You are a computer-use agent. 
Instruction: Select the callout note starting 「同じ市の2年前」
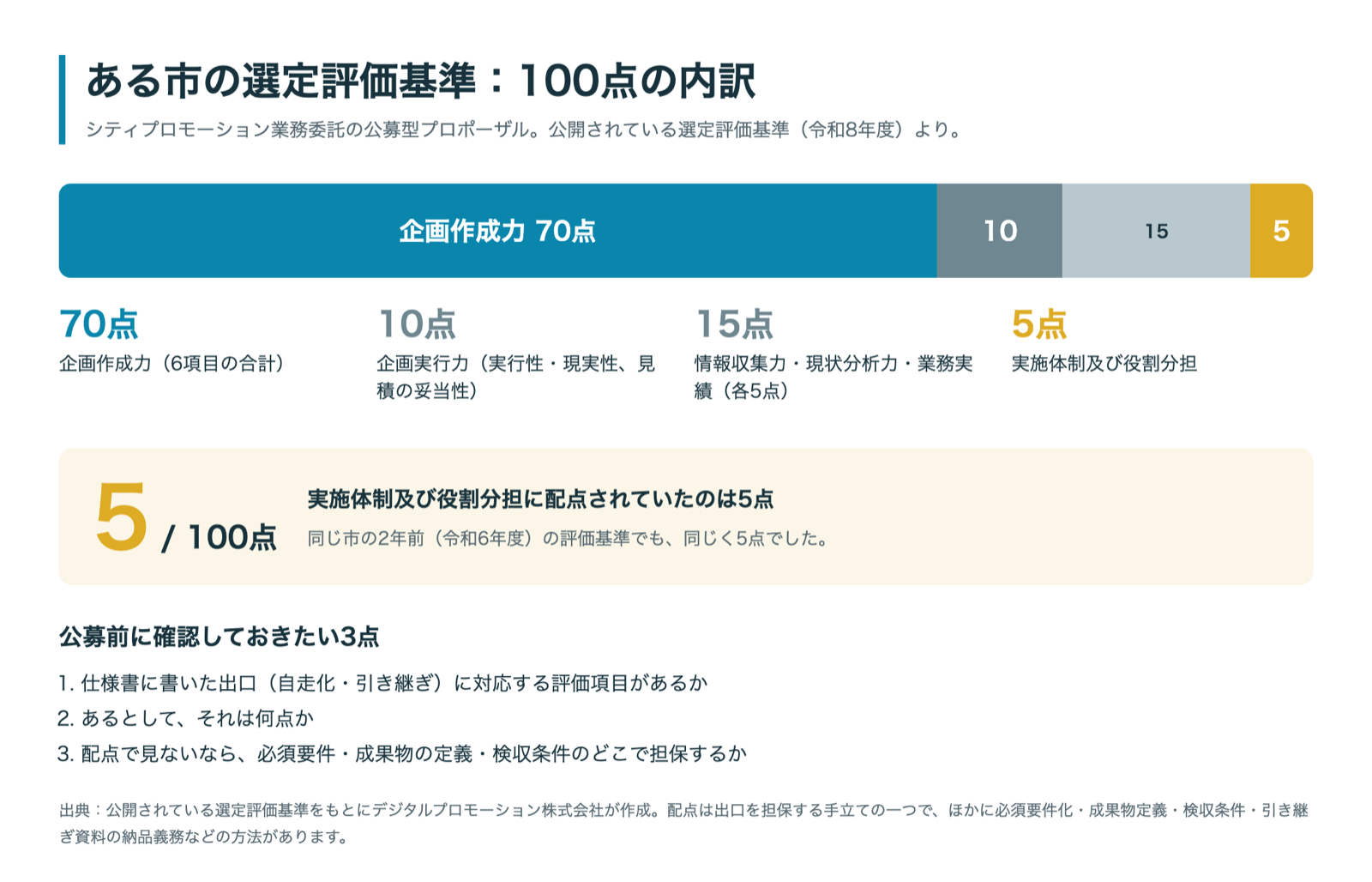tap(569, 539)
